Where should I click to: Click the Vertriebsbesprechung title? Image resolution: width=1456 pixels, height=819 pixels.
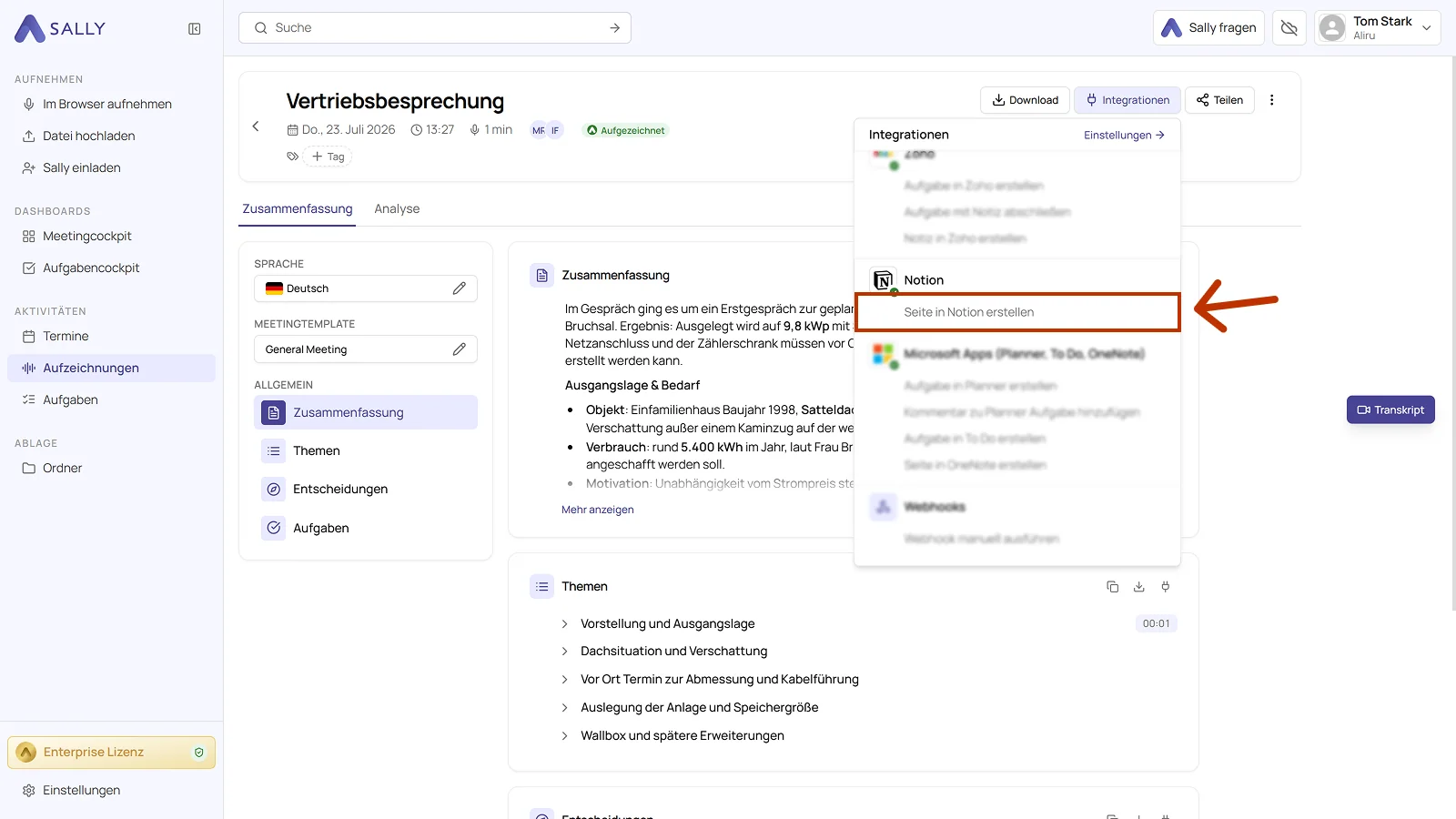pyautogui.click(x=395, y=101)
